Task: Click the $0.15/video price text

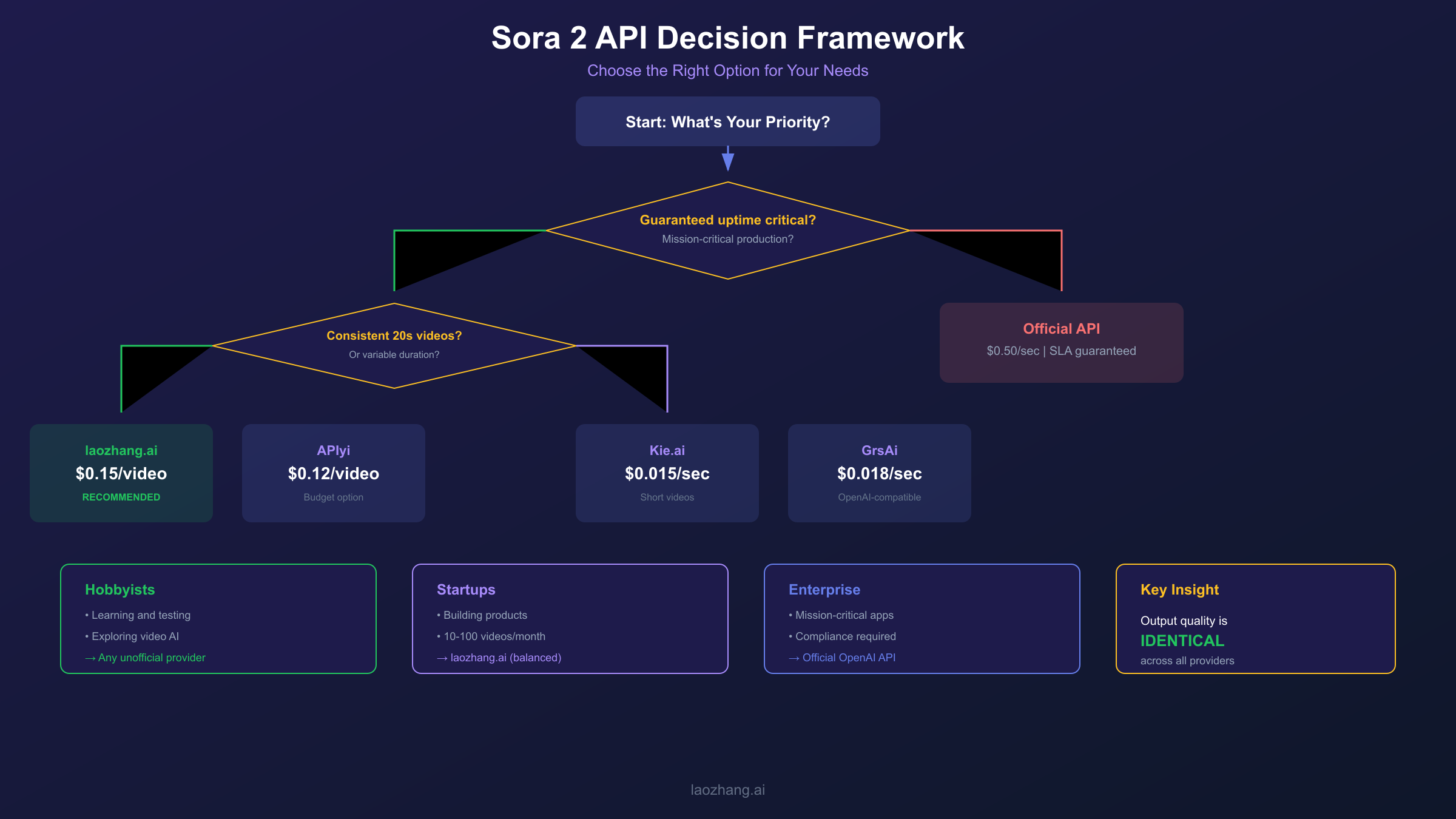Action: 121,474
